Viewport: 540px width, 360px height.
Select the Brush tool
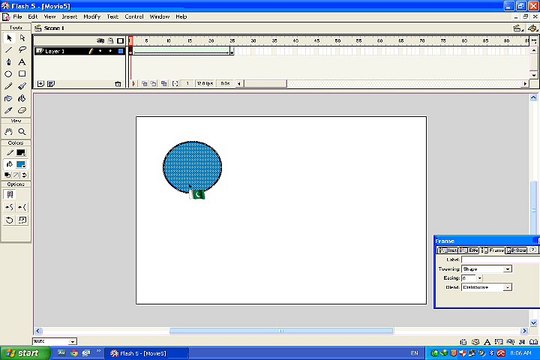point(22,86)
